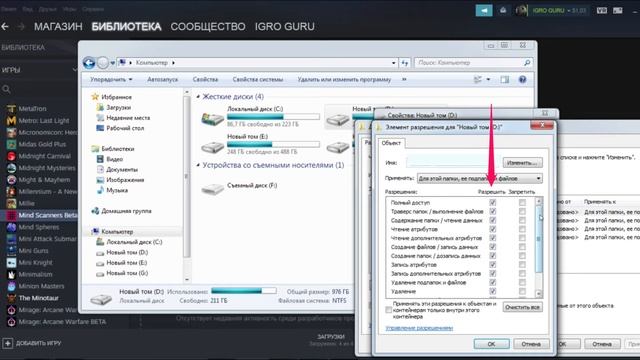Viewport: 640px width, 360px height.
Task: Click the Steam forward arrow
Action: tap(21, 27)
